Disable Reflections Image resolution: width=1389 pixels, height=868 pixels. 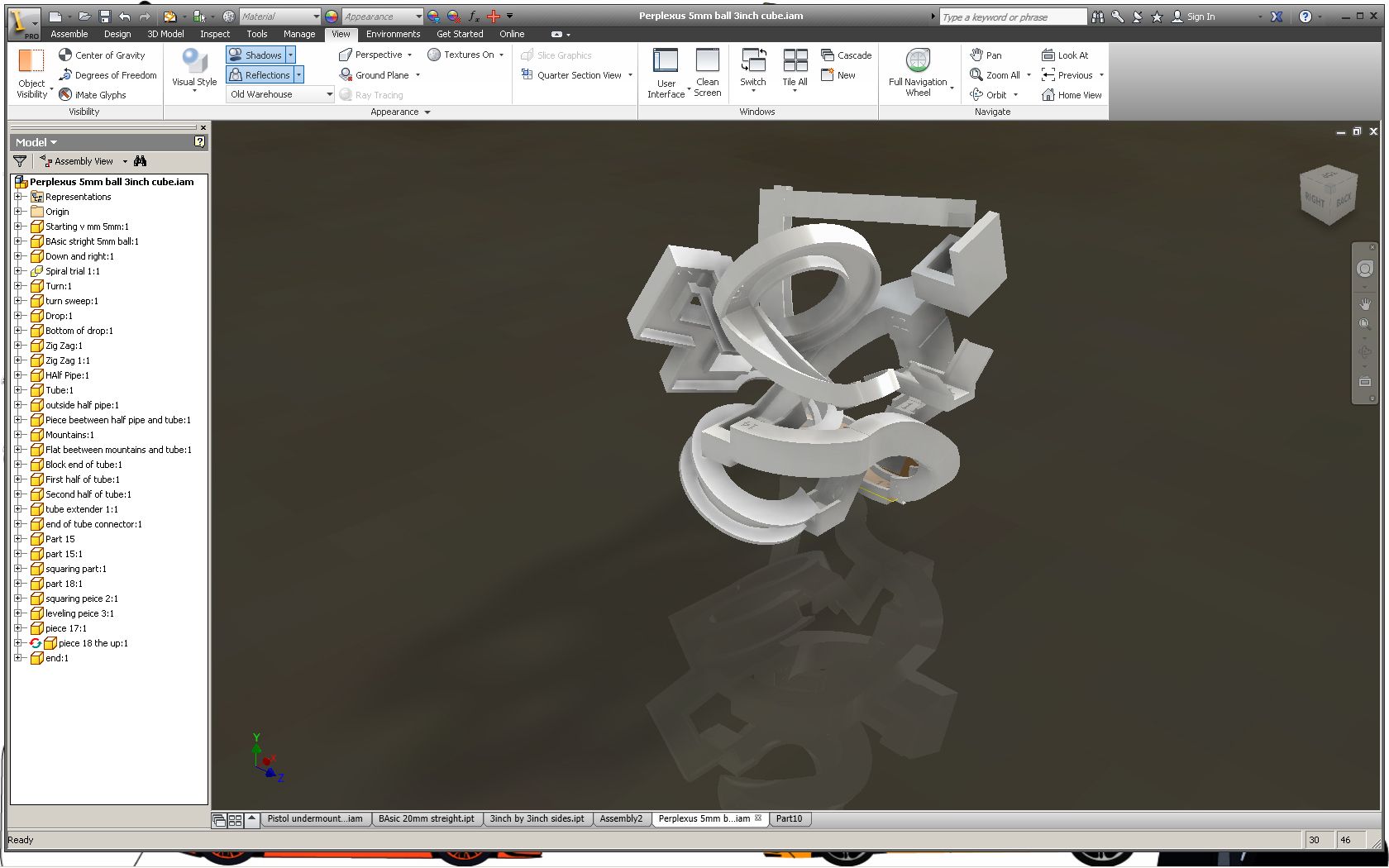tap(259, 74)
